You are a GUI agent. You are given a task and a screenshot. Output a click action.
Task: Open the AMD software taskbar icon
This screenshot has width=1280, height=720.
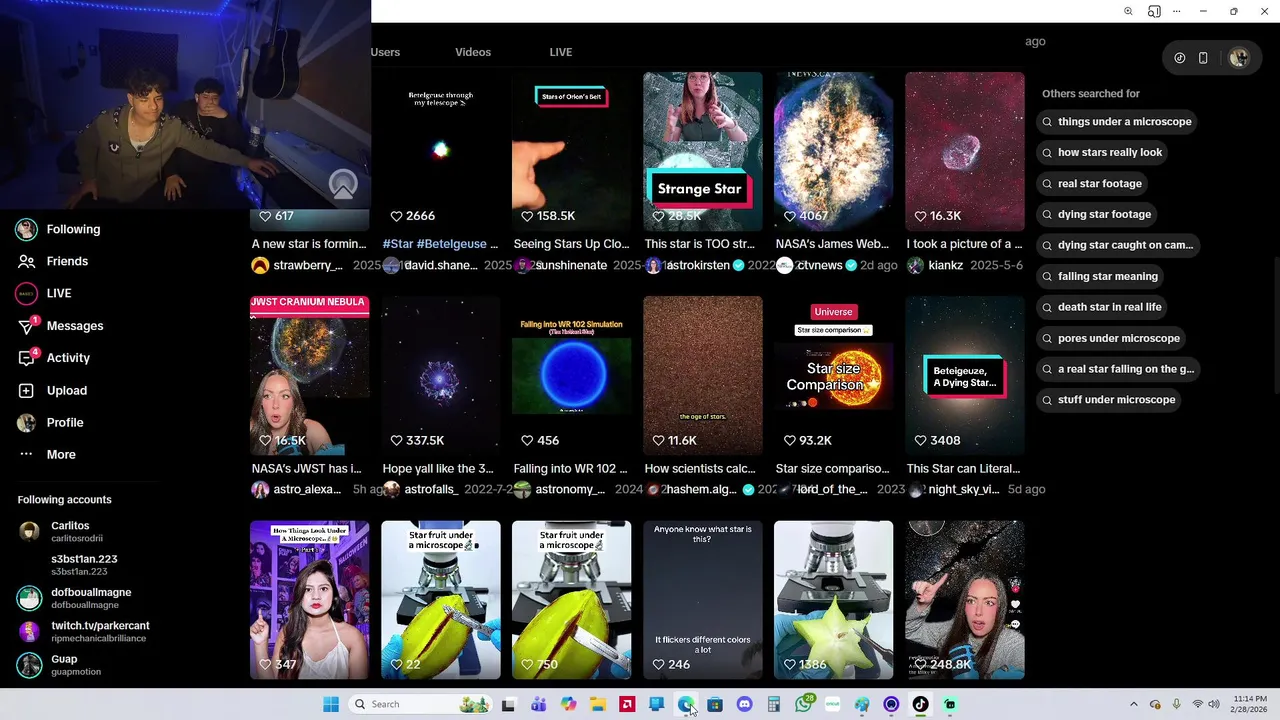point(627,704)
